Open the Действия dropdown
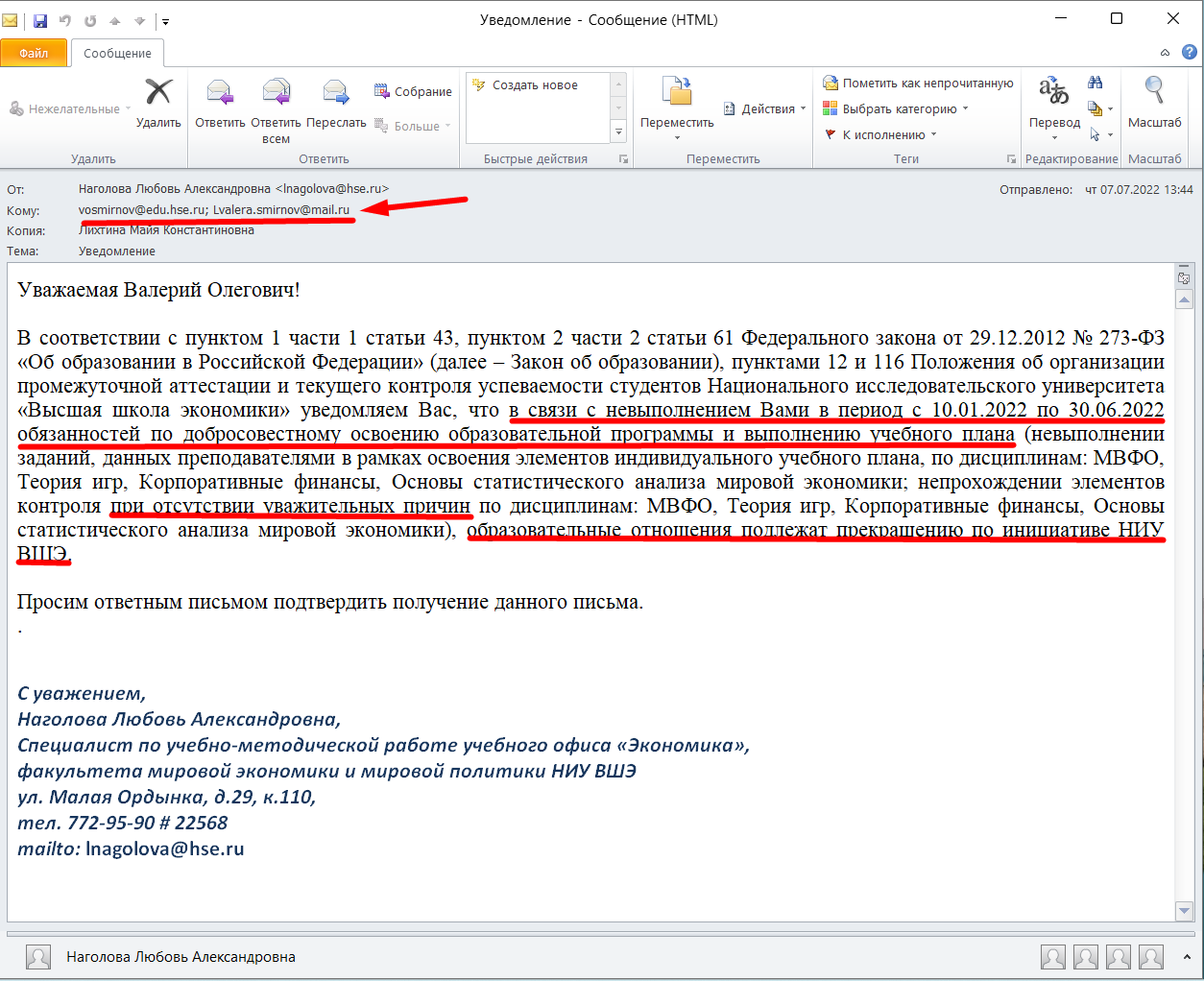 tap(764, 108)
